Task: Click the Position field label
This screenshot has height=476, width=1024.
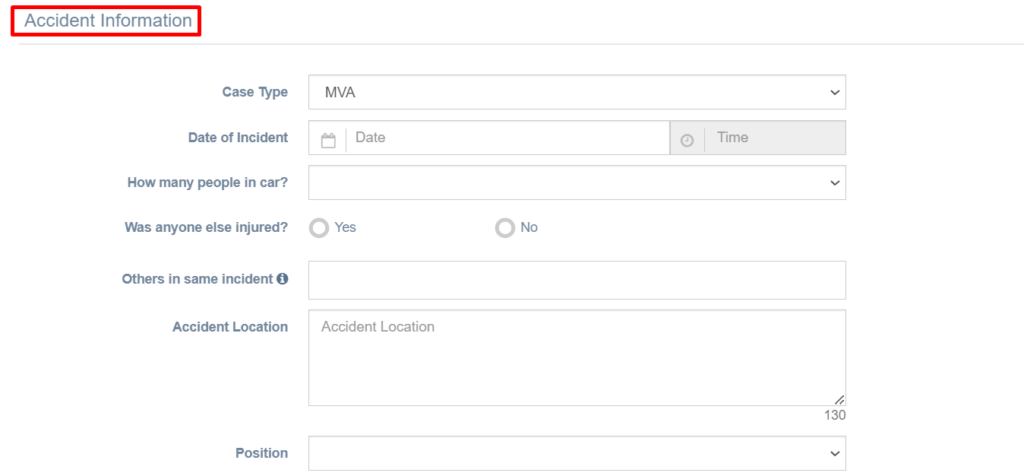Action: (261, 453)
